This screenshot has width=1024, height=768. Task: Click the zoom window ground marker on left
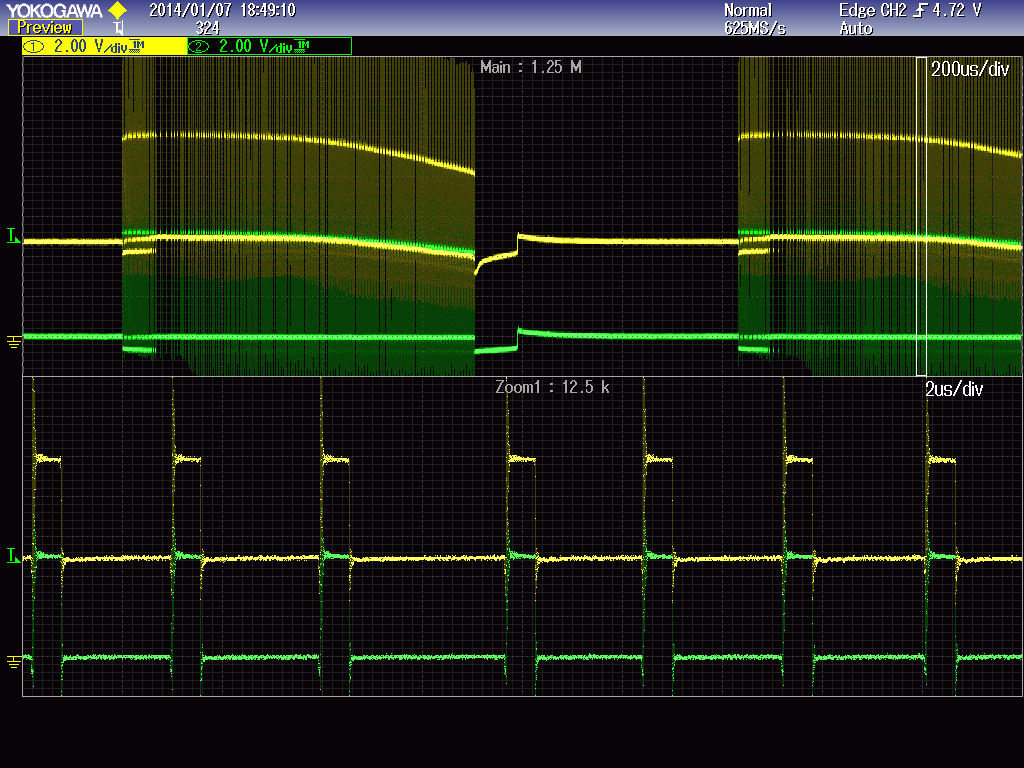click(14, 662)
